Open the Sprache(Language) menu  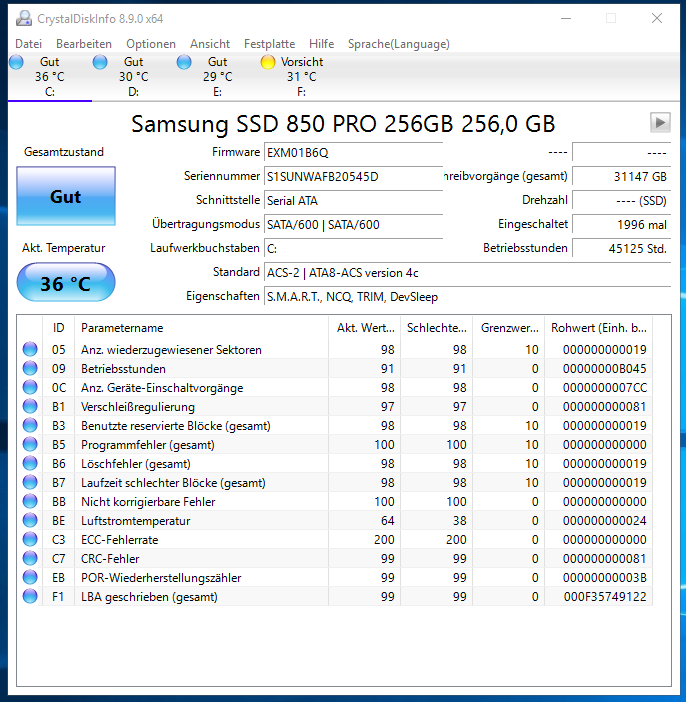pyautogui.click(x=399, y=44)
